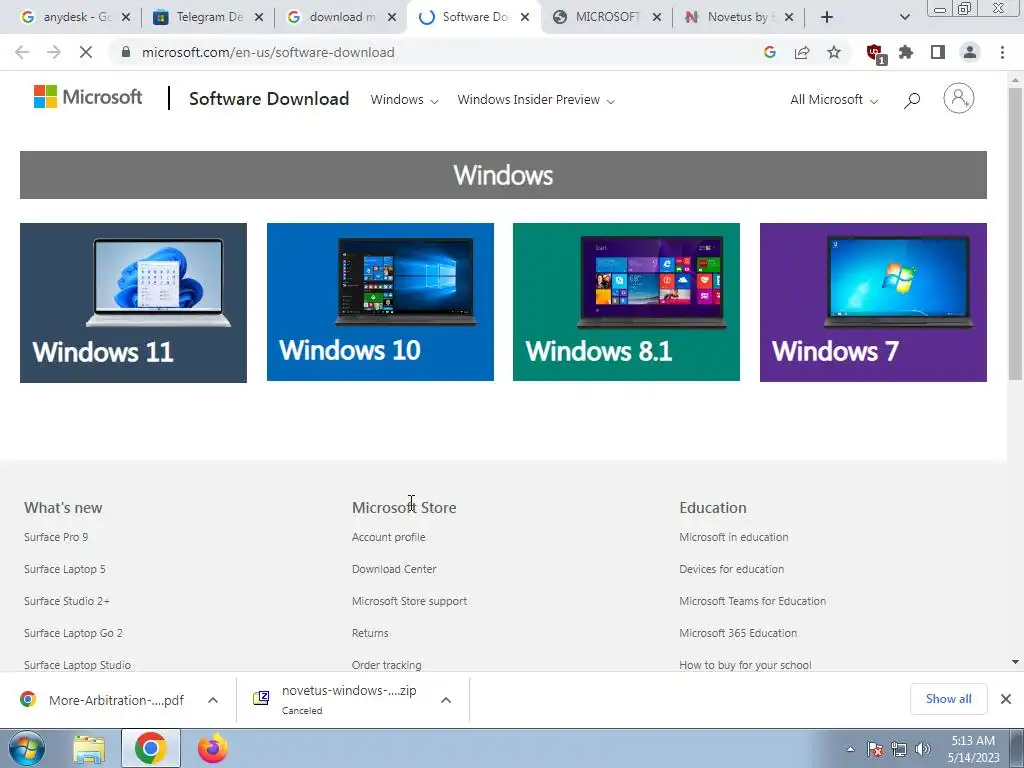Open the Surface Pro 9 link
The image size is (1024, 768).
[x=56, y=537]
